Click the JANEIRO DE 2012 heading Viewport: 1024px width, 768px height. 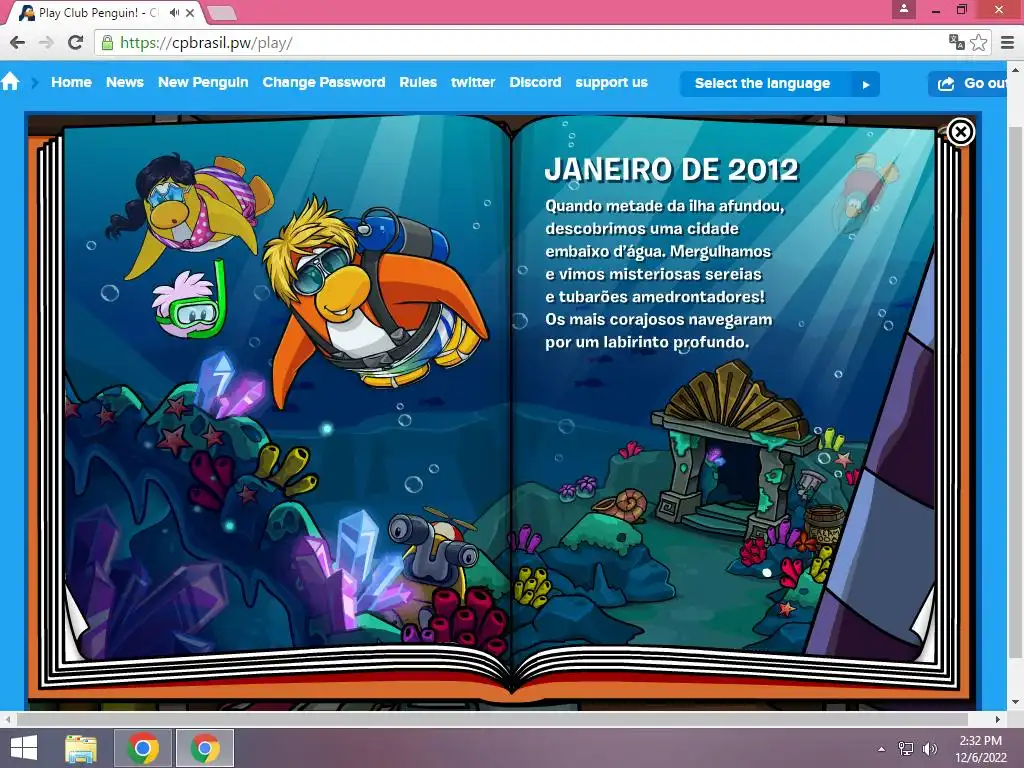(x=671, y=170)
